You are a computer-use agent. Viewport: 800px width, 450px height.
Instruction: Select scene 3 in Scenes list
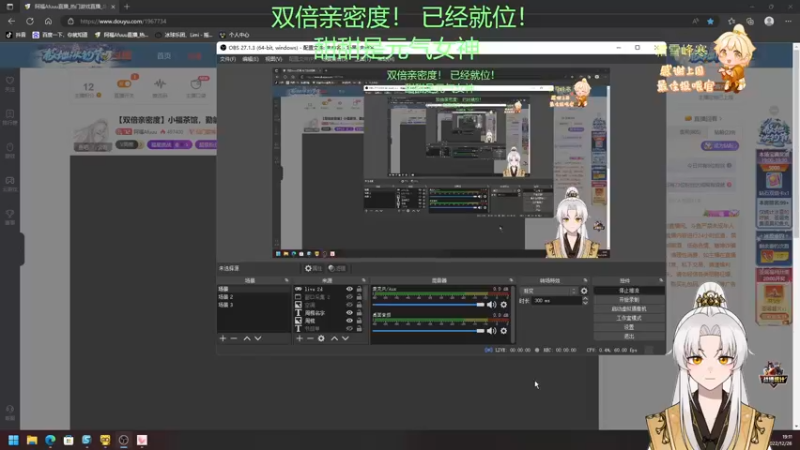254,305
